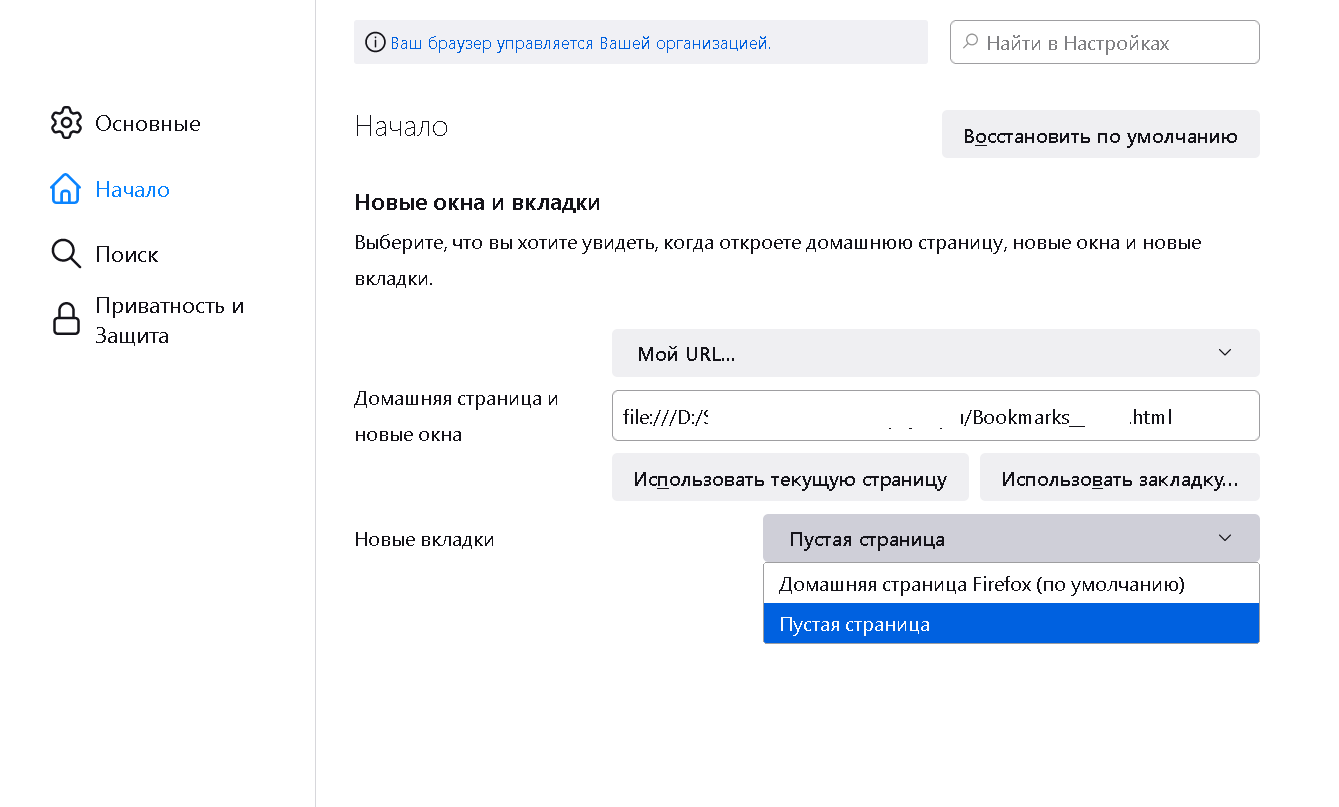This screenshot has height=807, width=1339.
Task: Open Приватность и Защита settings
Action: (x=169, y=320)
